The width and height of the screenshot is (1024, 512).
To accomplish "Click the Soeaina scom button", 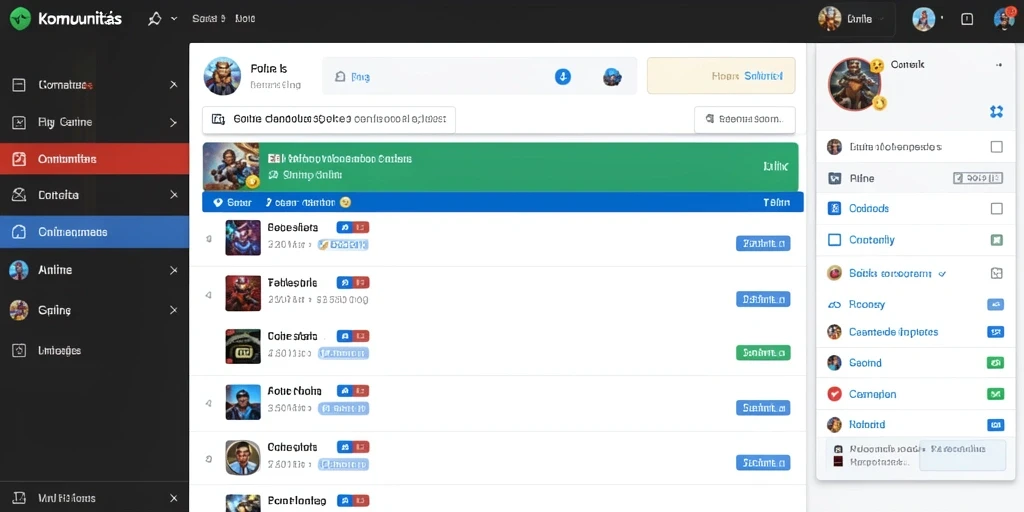I will click(744, 120).
